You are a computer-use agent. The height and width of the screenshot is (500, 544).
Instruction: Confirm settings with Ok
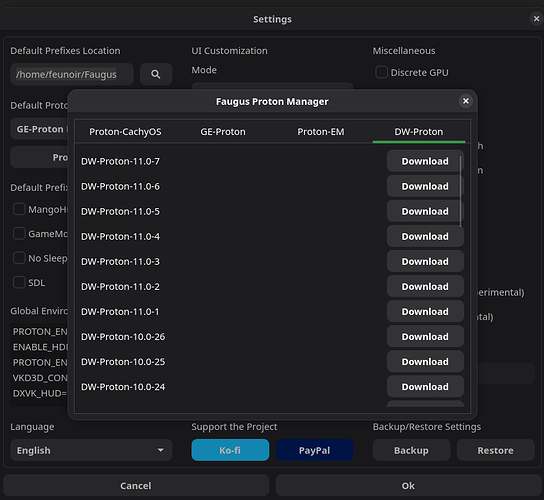(x=408, y=485)
